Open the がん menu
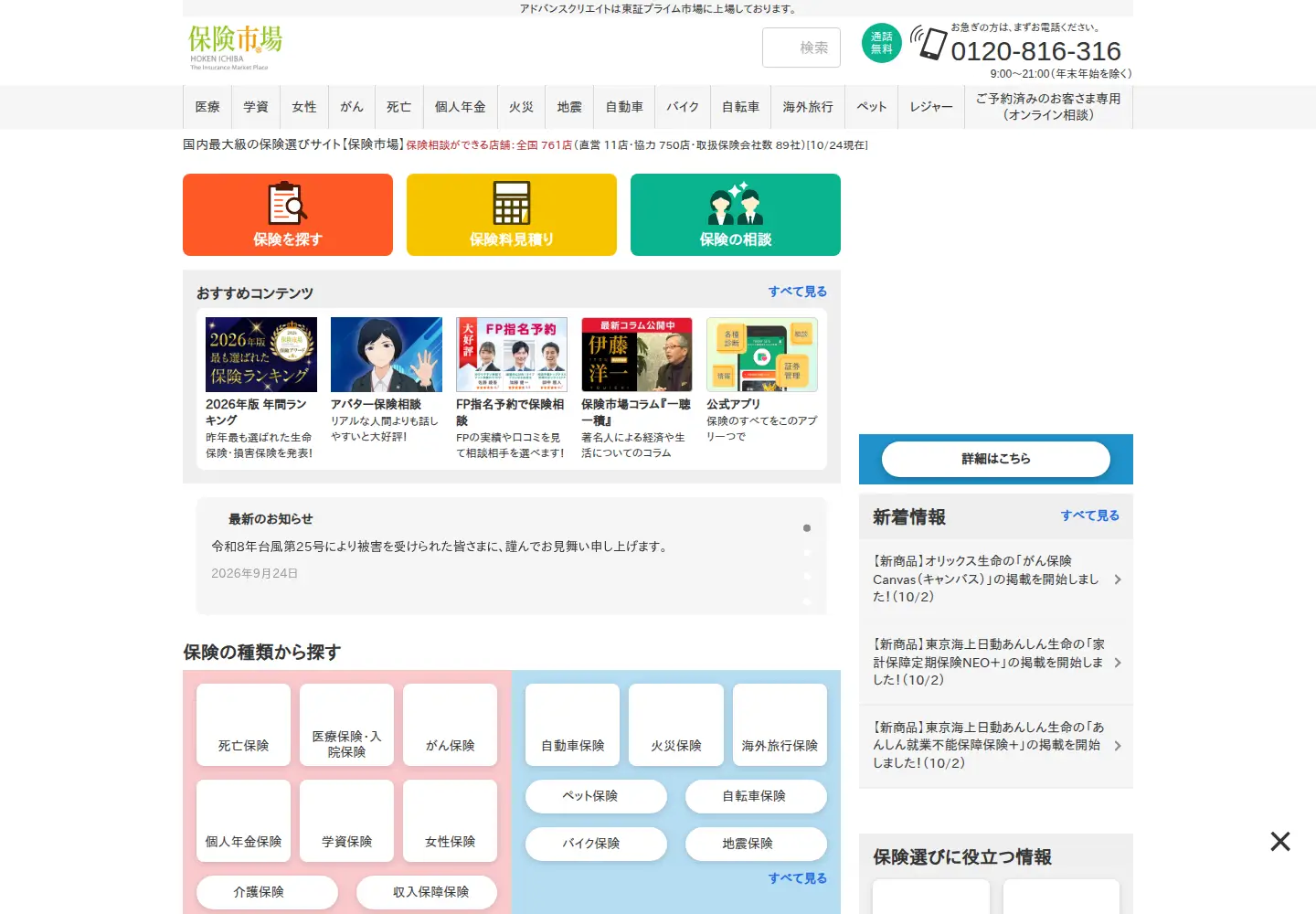The height and width of the screenshot is (914, 1316). 352,107
